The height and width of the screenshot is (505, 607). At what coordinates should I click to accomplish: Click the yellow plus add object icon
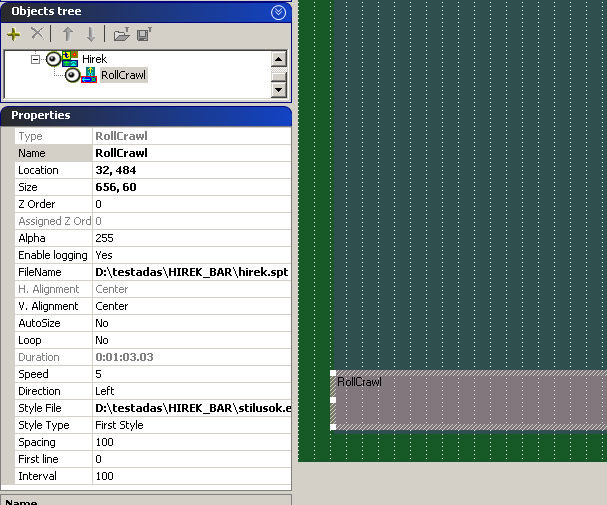tap(14, 34)
